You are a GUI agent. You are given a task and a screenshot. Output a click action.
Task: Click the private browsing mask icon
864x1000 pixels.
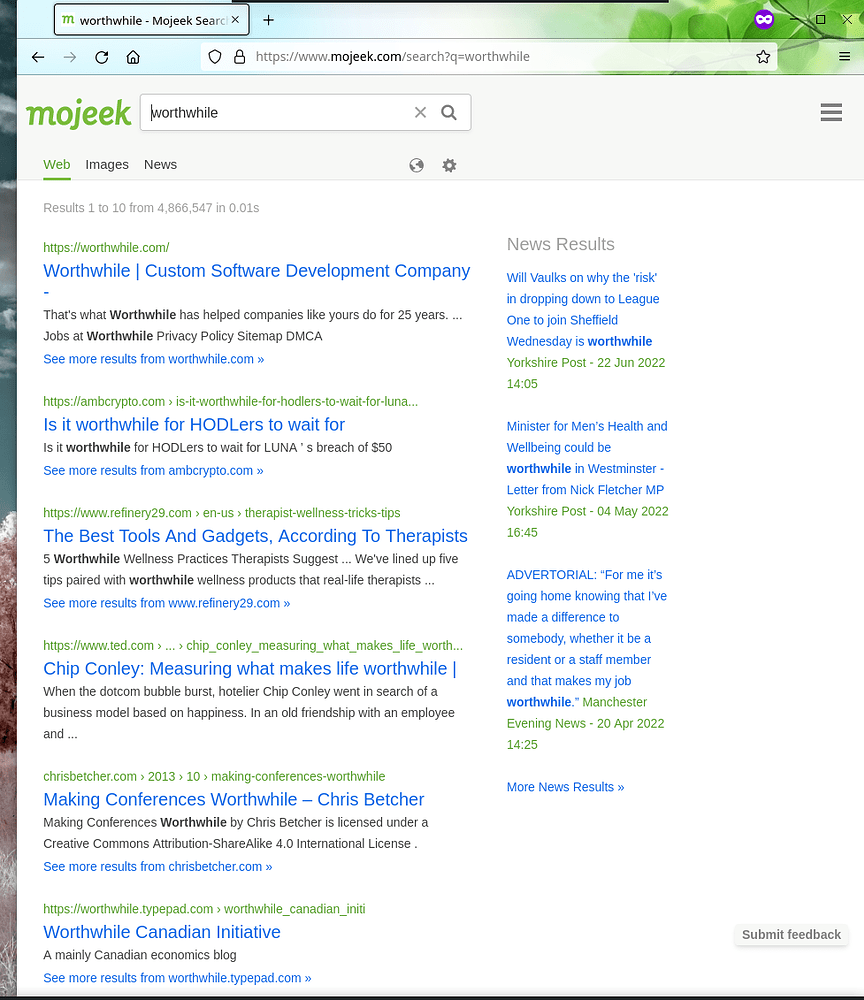click(764, 20)
